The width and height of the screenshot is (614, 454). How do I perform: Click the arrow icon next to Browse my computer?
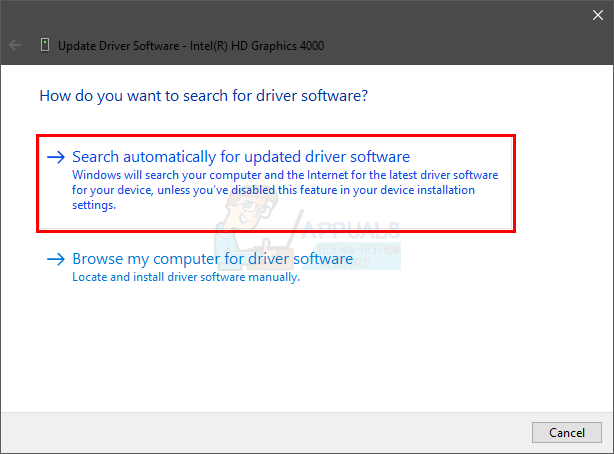[56, 259]
